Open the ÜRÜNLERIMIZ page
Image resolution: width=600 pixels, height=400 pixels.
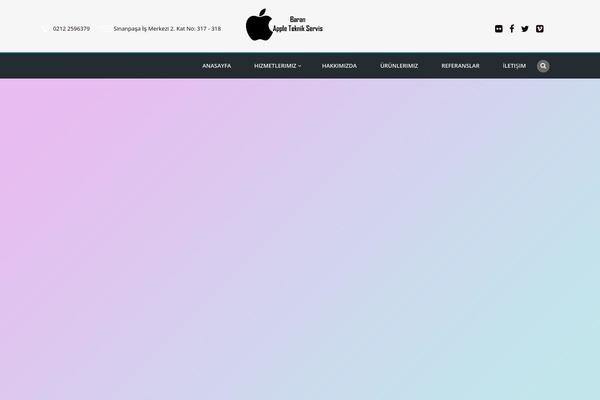coord(399,66)
